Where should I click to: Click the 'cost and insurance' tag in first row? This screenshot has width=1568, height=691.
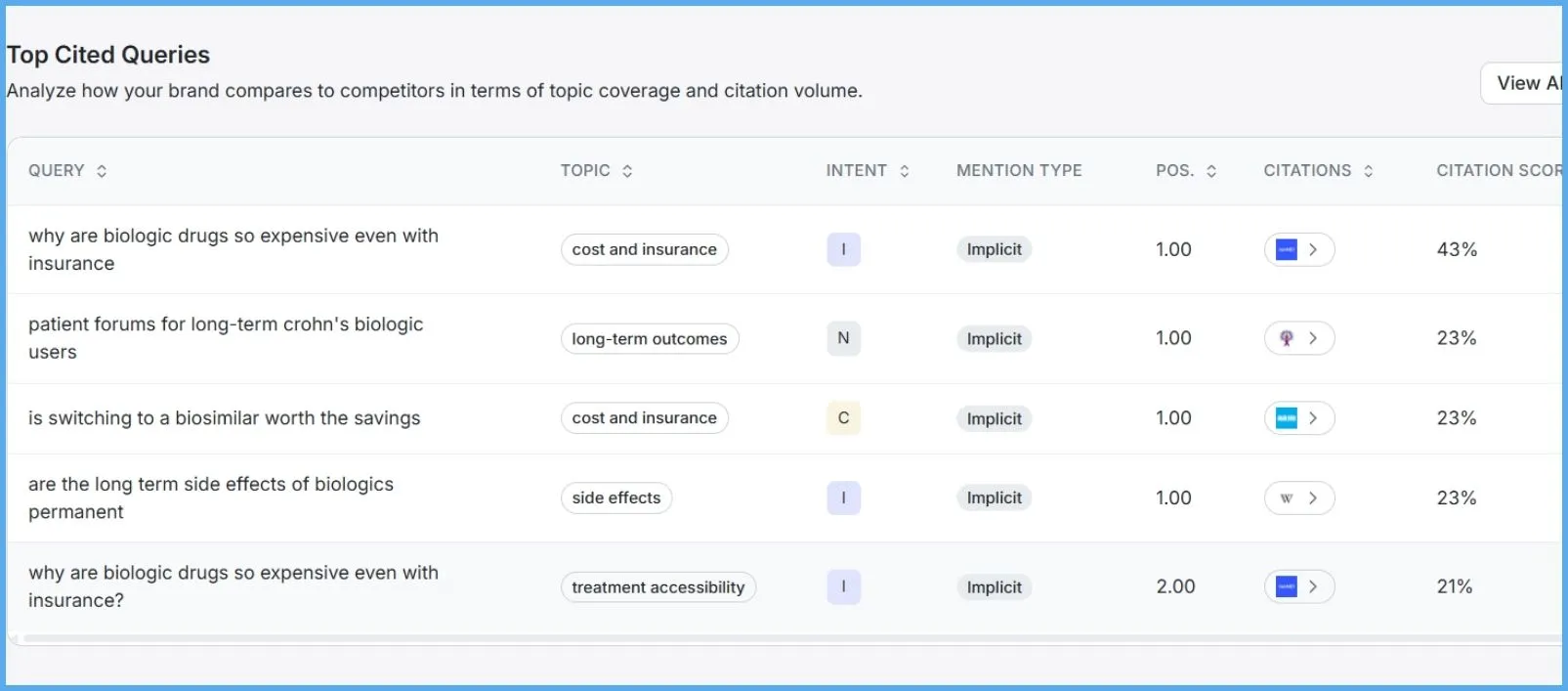[x=645, y=249]
